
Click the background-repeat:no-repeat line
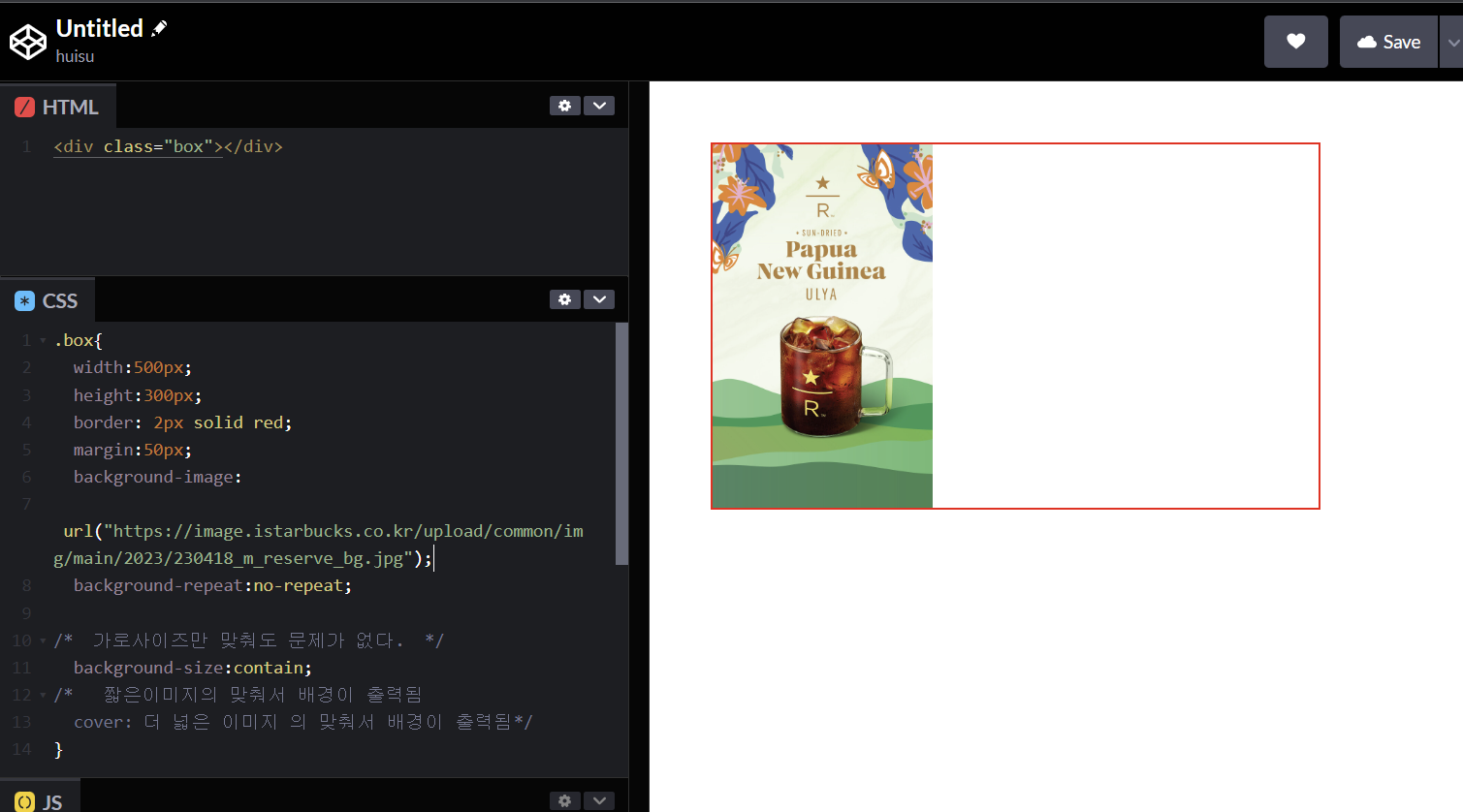[x=212, y=585]
